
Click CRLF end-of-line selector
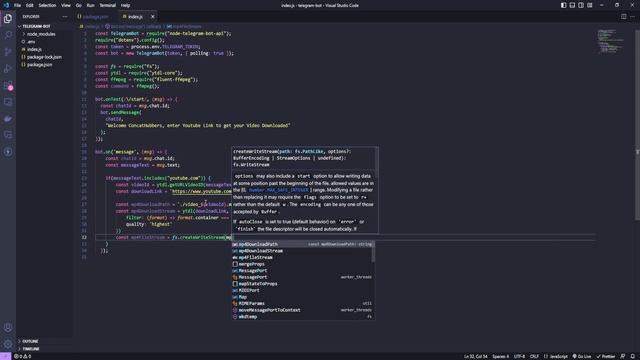pos(534,356)
